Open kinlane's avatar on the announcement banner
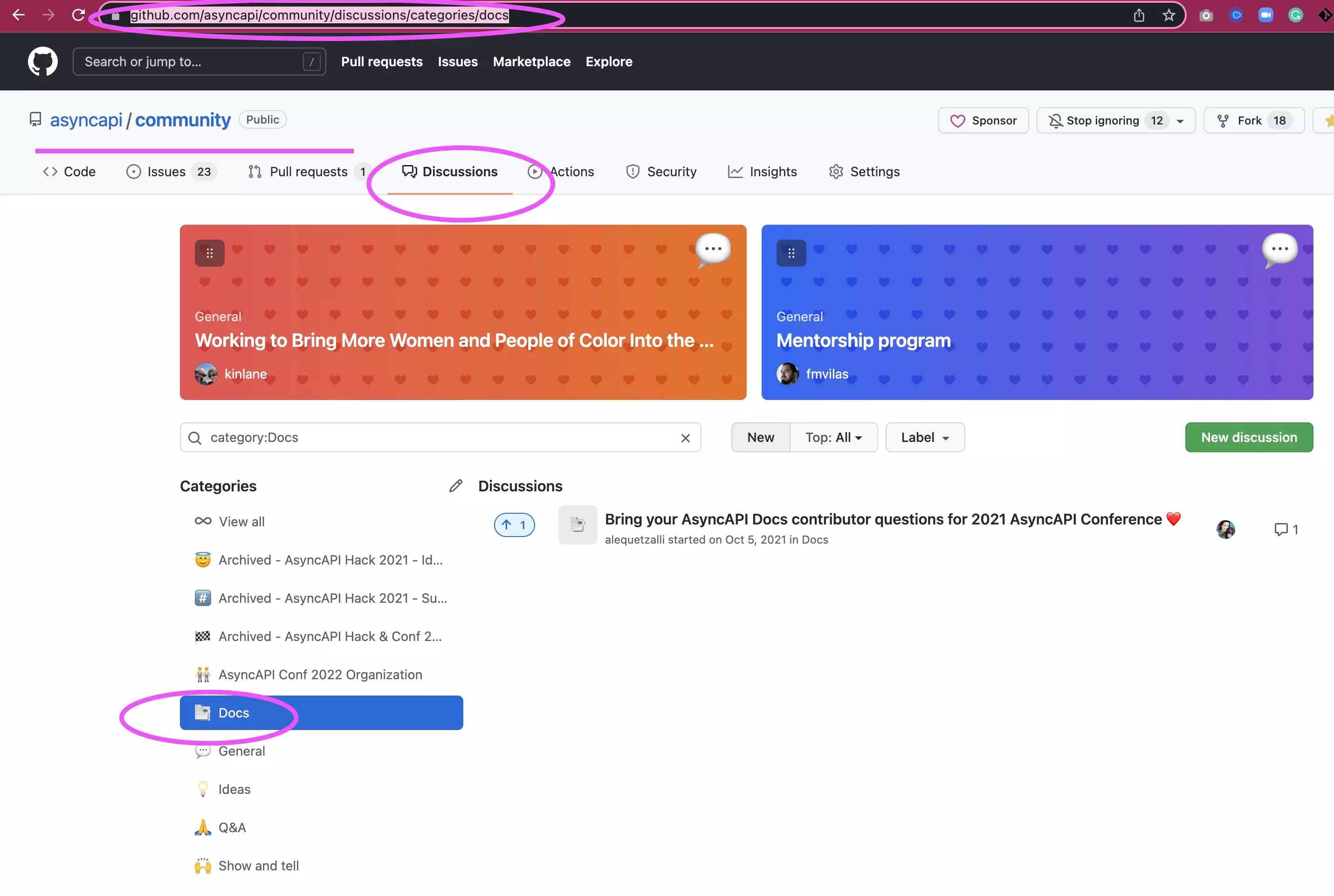 point(206,374)
